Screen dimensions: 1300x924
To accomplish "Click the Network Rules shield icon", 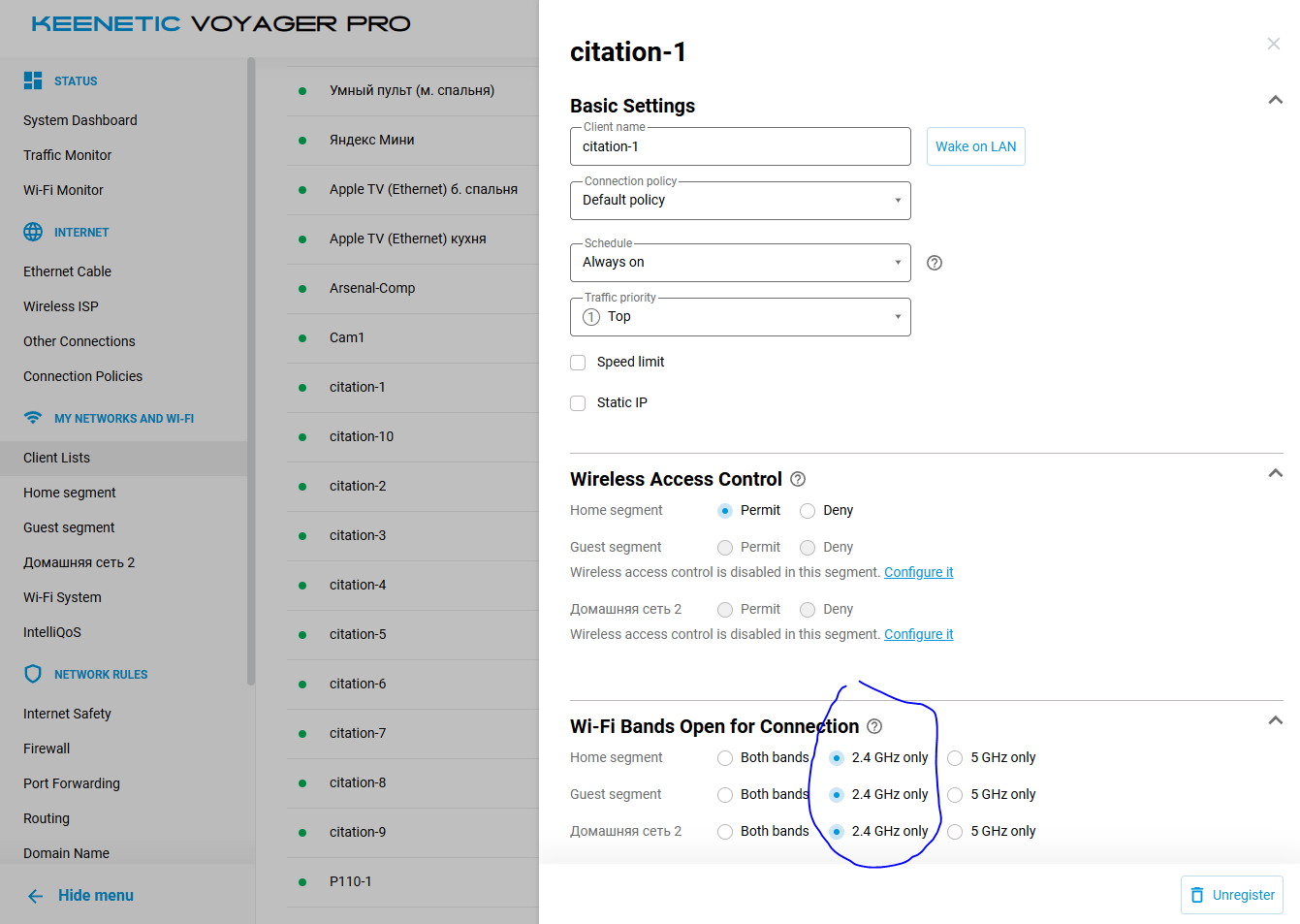I will pyautogui.click(x=33, y=674).
